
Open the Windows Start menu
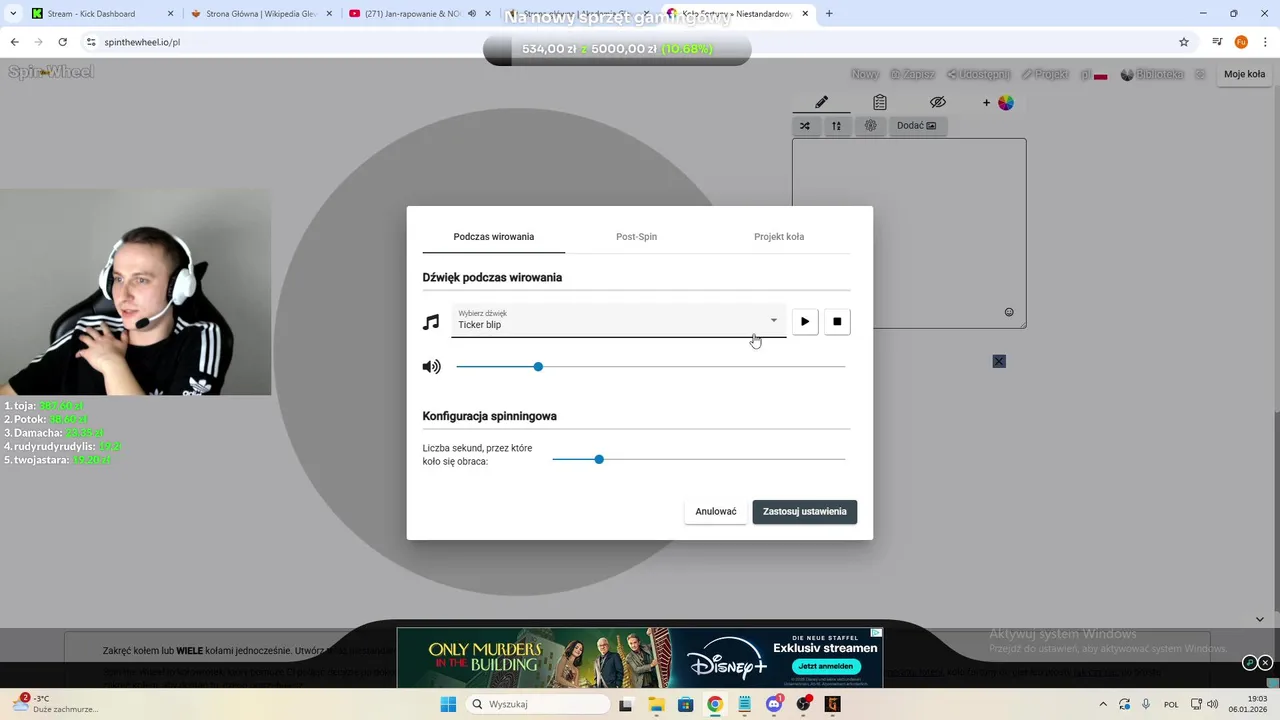[448, 704]
